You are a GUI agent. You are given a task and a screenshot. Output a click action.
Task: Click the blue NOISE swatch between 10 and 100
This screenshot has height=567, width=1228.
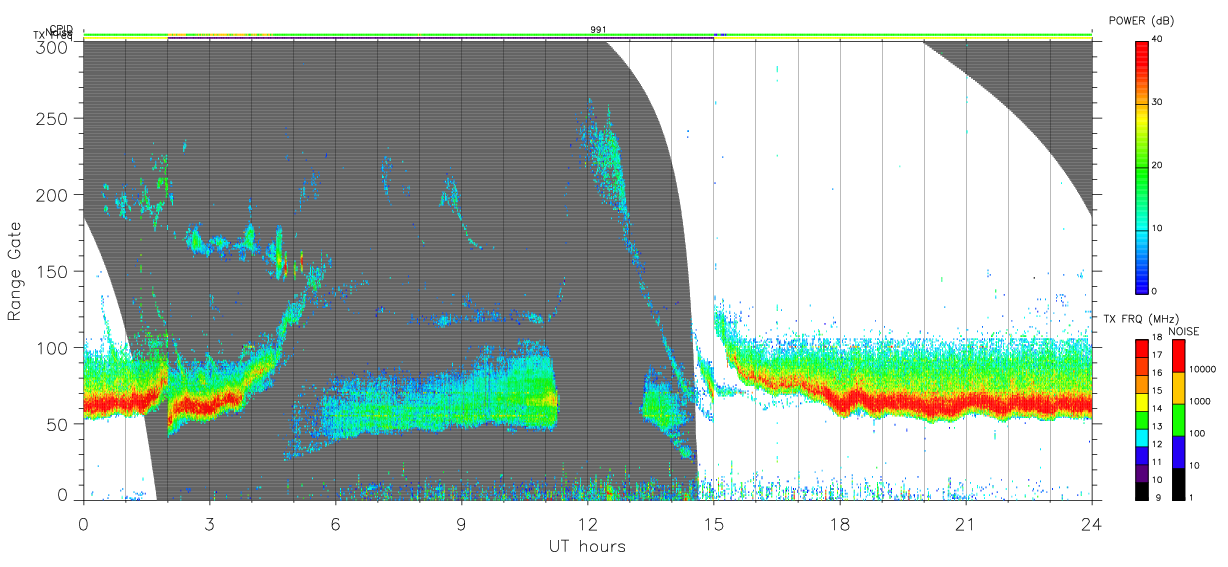coord(1177,452)
